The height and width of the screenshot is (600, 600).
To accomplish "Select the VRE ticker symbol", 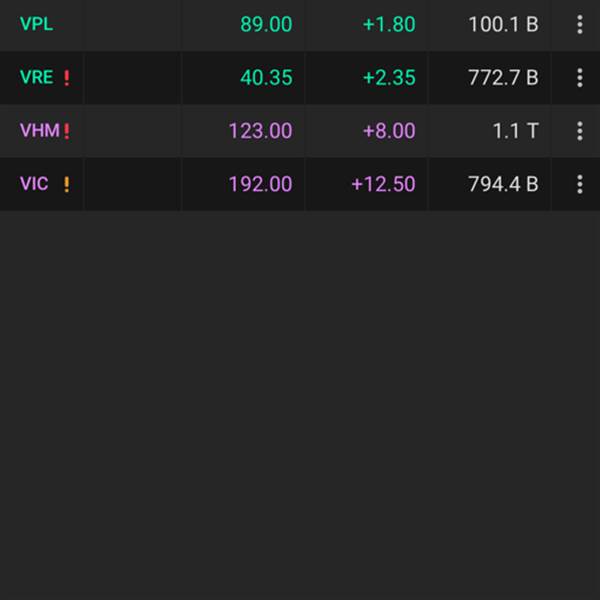I will (x=36, y=77).
